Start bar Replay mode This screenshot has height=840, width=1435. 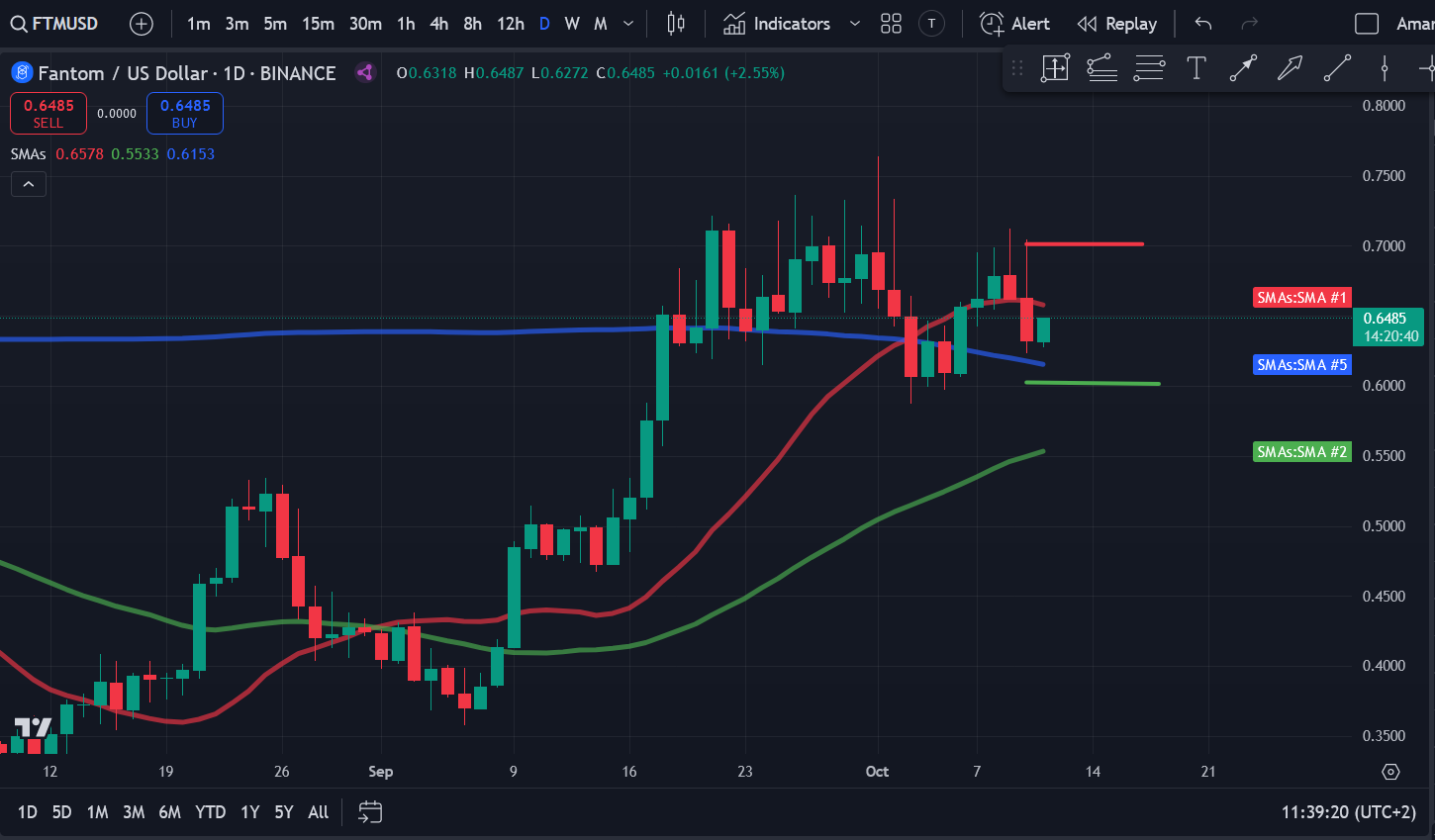(1117, 24)
